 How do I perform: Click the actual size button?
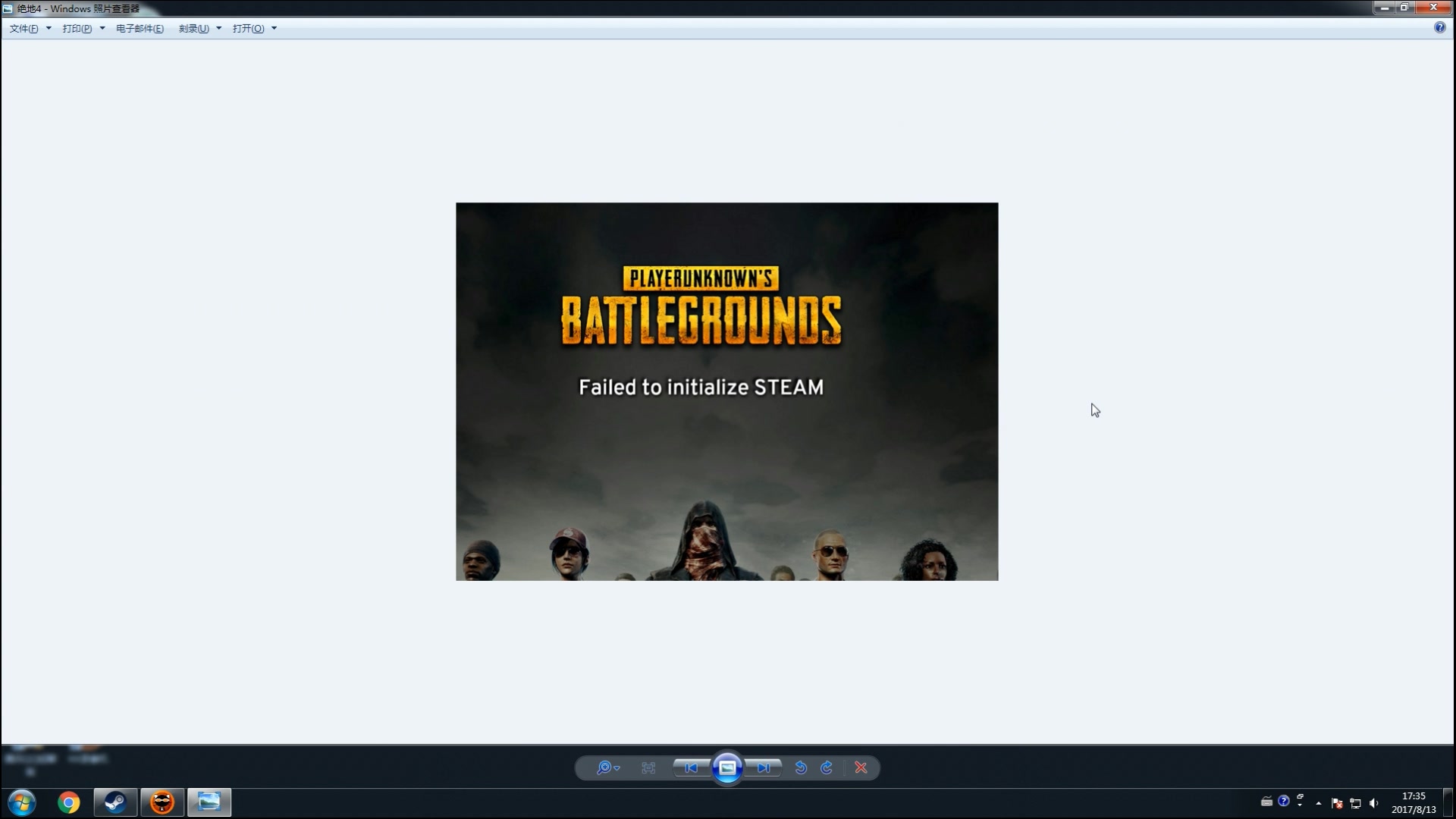pyautogui.click(x=648, y=768)
